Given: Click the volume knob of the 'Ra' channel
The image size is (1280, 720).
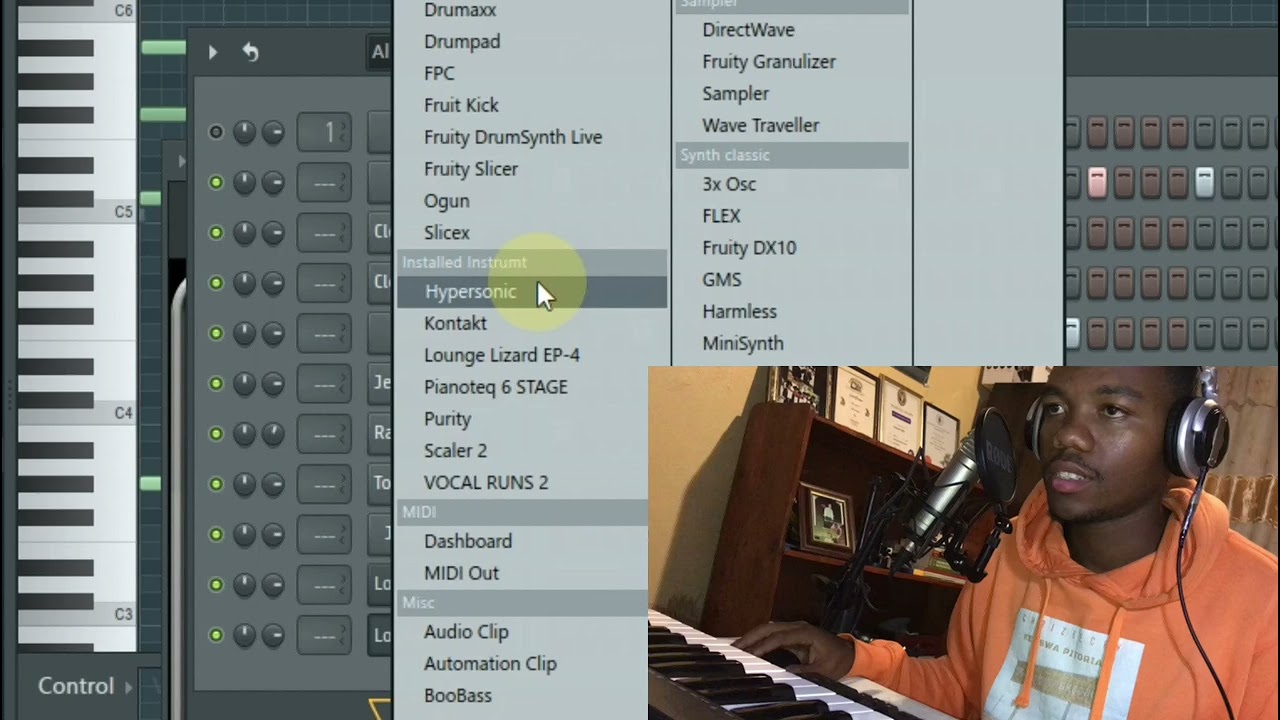Looking at the screenshot, I should (x=273, y=433).
